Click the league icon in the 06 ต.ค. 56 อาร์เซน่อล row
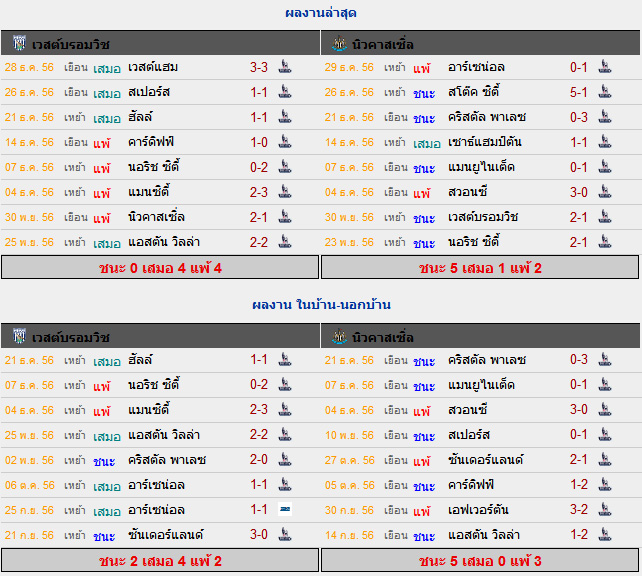 285,484
